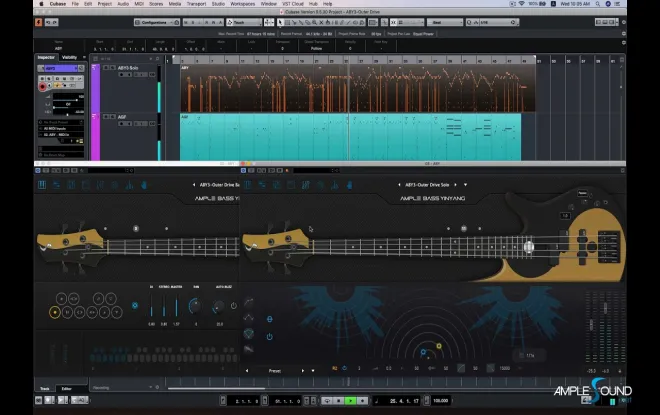
Task: Click the next arrow beside the Preset label
Action: pyautogui.click(x=302, y=371)
